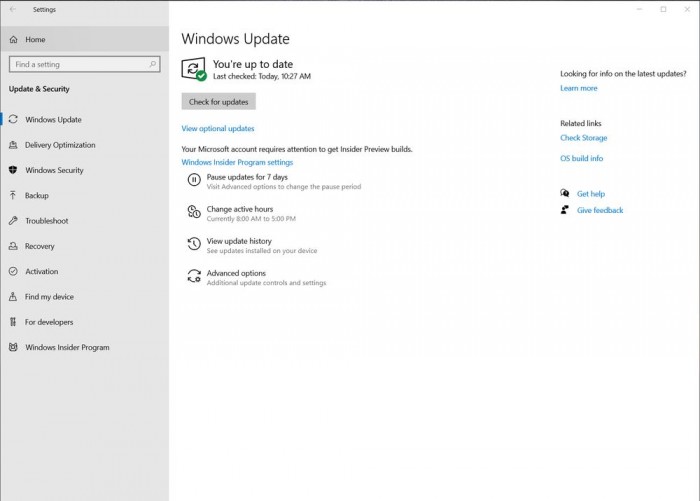Open Windows Insider Program settings link
Image resolution: width=700 pixels, height=501 pixels.
(x=237, y=162)
